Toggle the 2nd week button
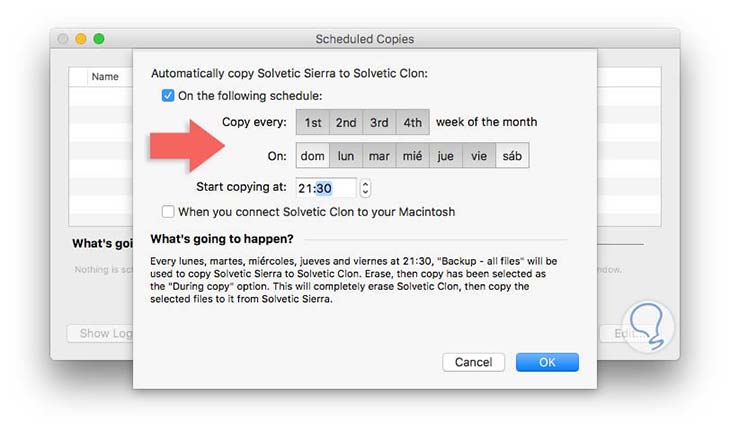Viewport: 730px width, 432px height. 346,123
